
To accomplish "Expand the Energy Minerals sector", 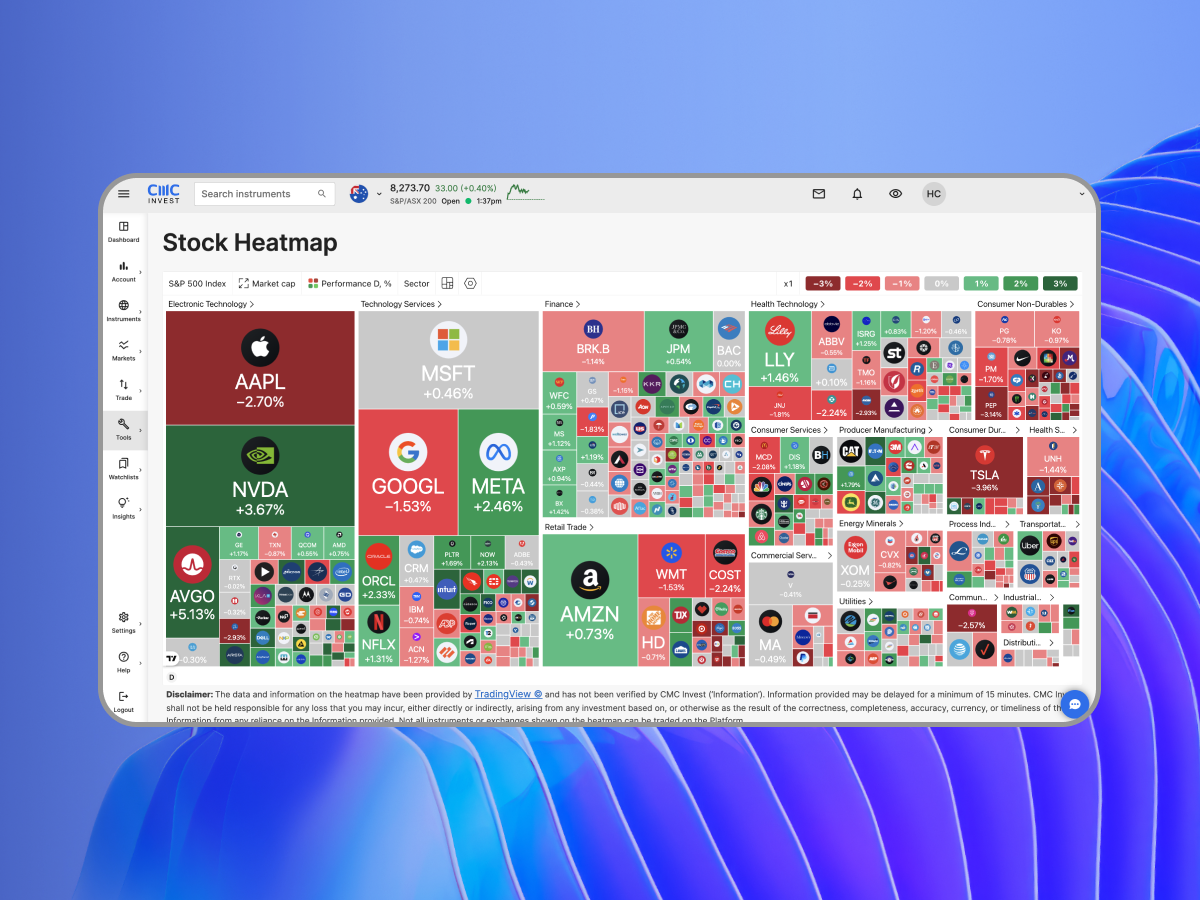I will [x=871, y=523].
